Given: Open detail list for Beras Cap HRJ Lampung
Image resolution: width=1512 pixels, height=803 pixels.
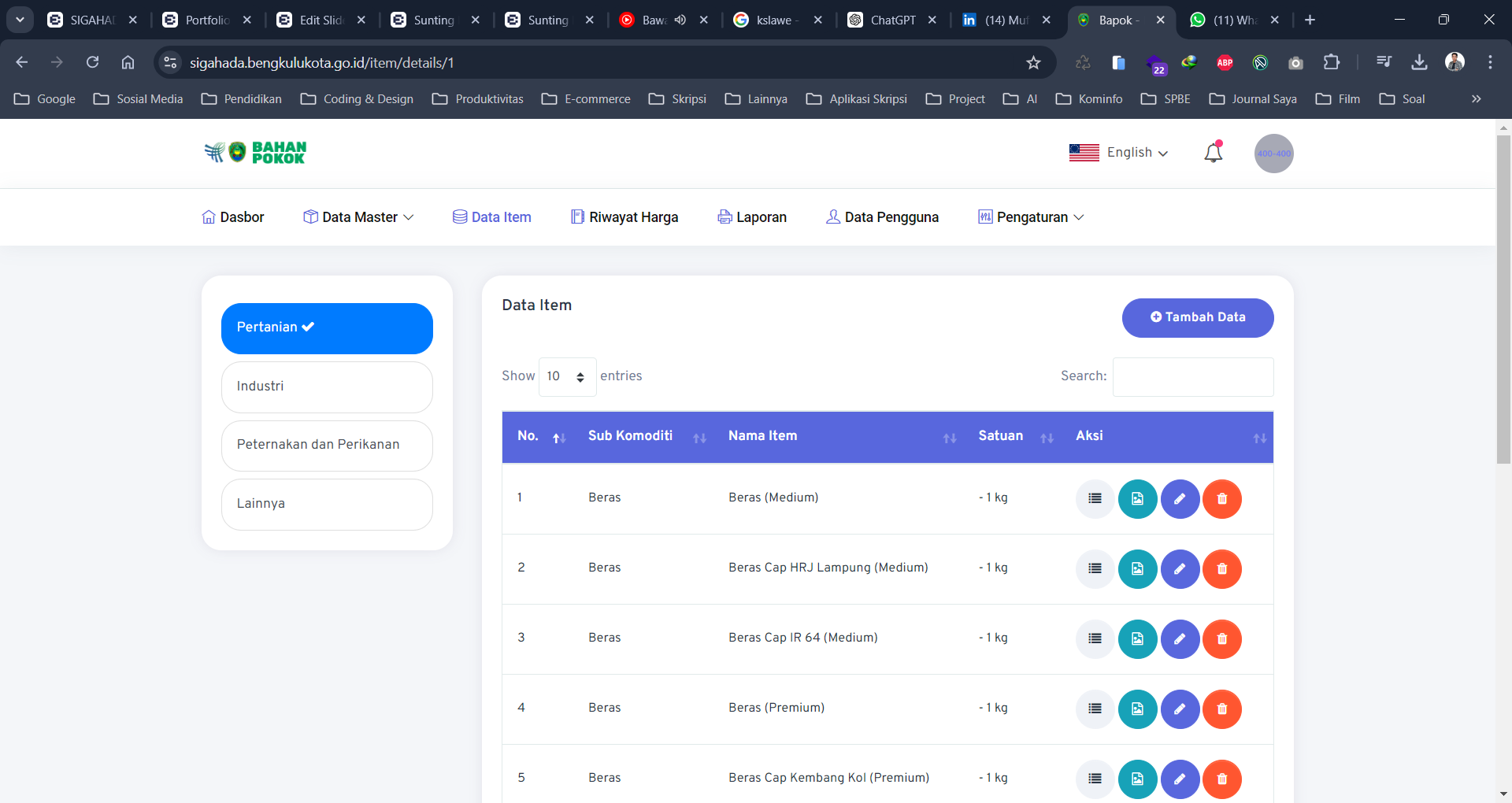Looking at the screenshot, I should (1095, 568).
